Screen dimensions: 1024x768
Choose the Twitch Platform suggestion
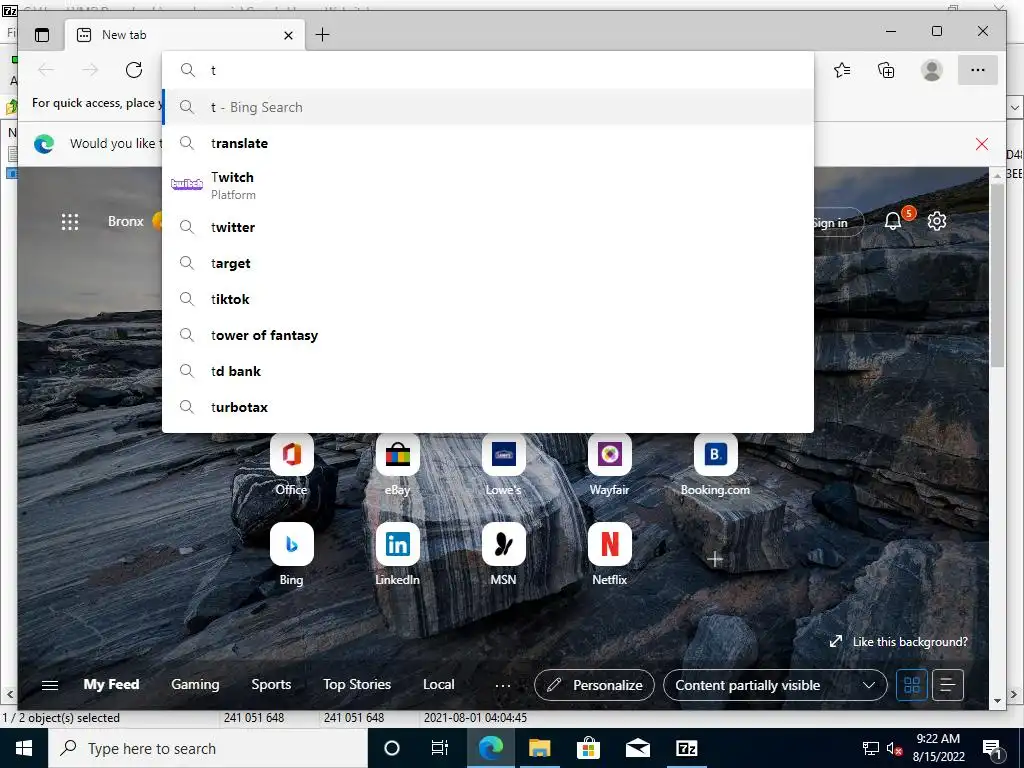[488, 185]
